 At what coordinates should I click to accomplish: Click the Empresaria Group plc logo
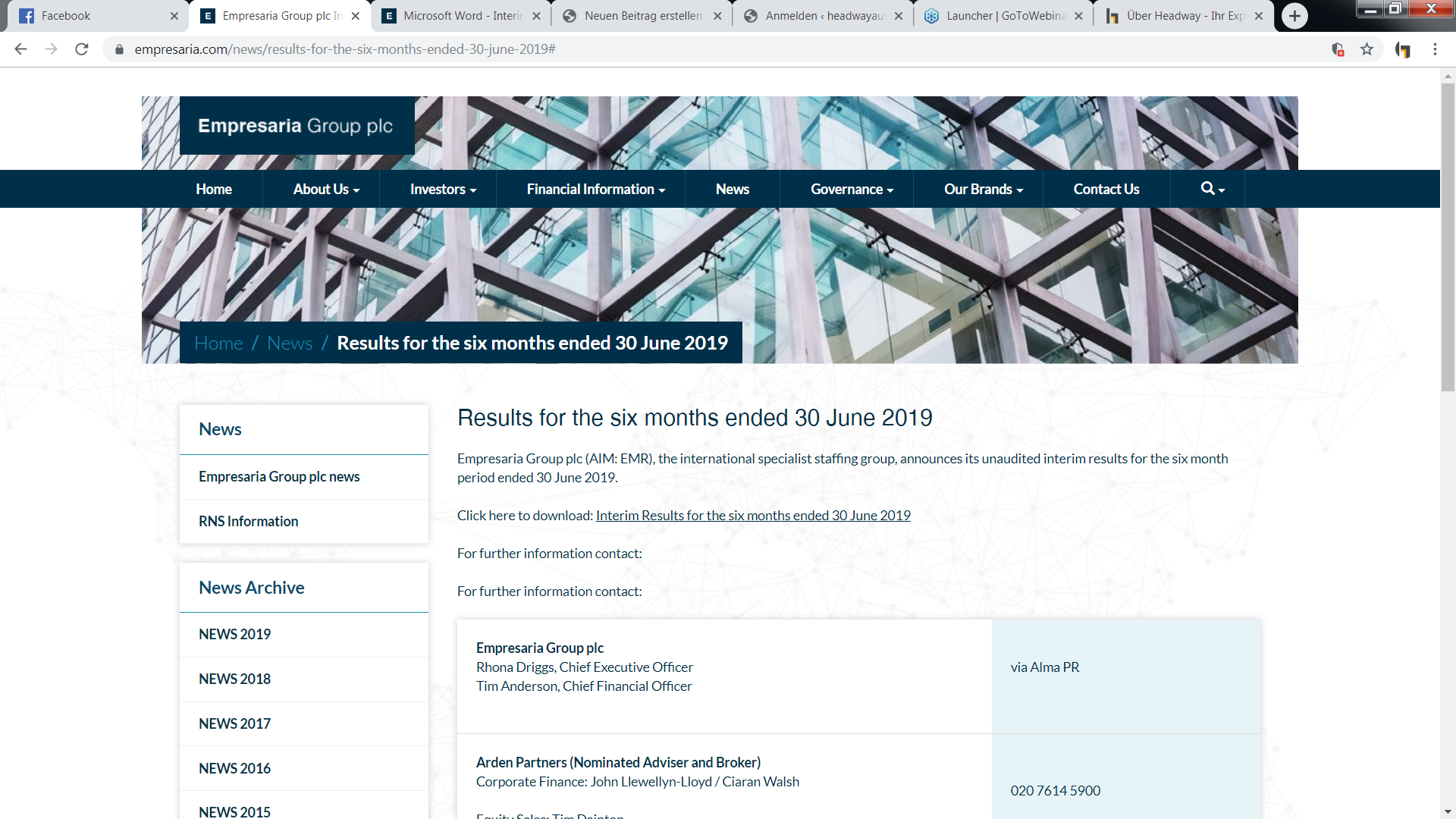click(x=297, y=125)
